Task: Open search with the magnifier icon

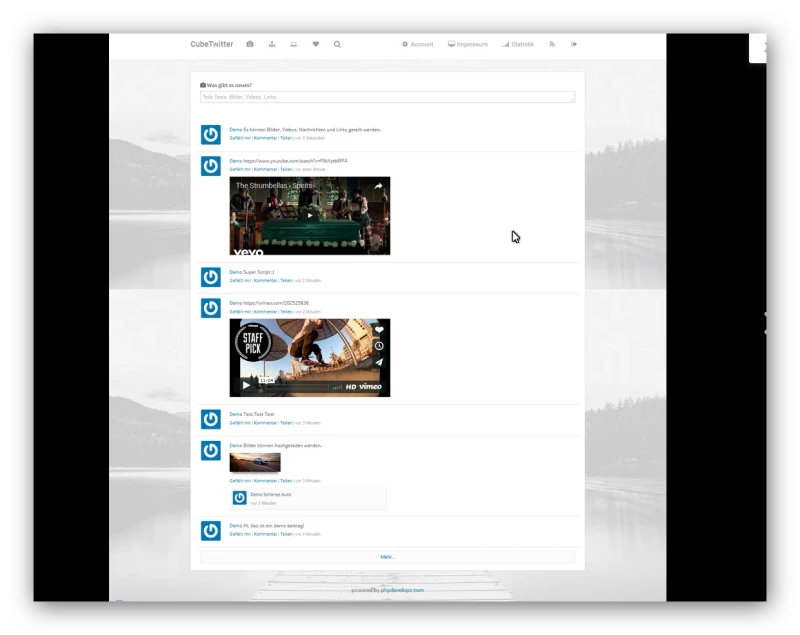Action: point(337,44)
